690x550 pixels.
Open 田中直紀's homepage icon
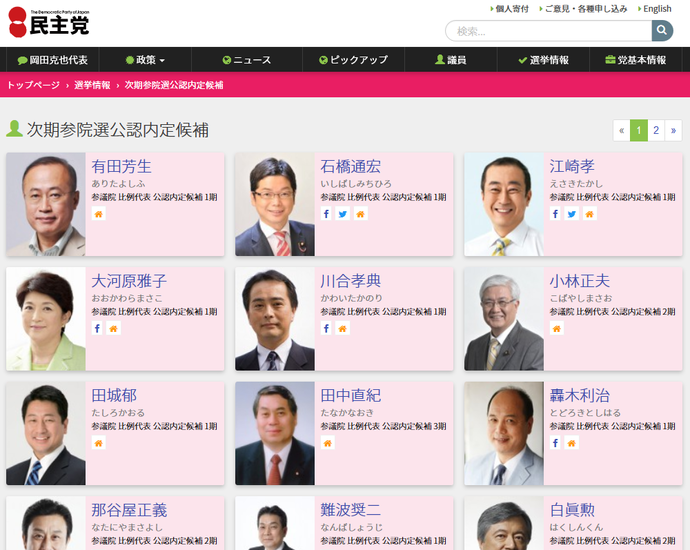[327, 443]
